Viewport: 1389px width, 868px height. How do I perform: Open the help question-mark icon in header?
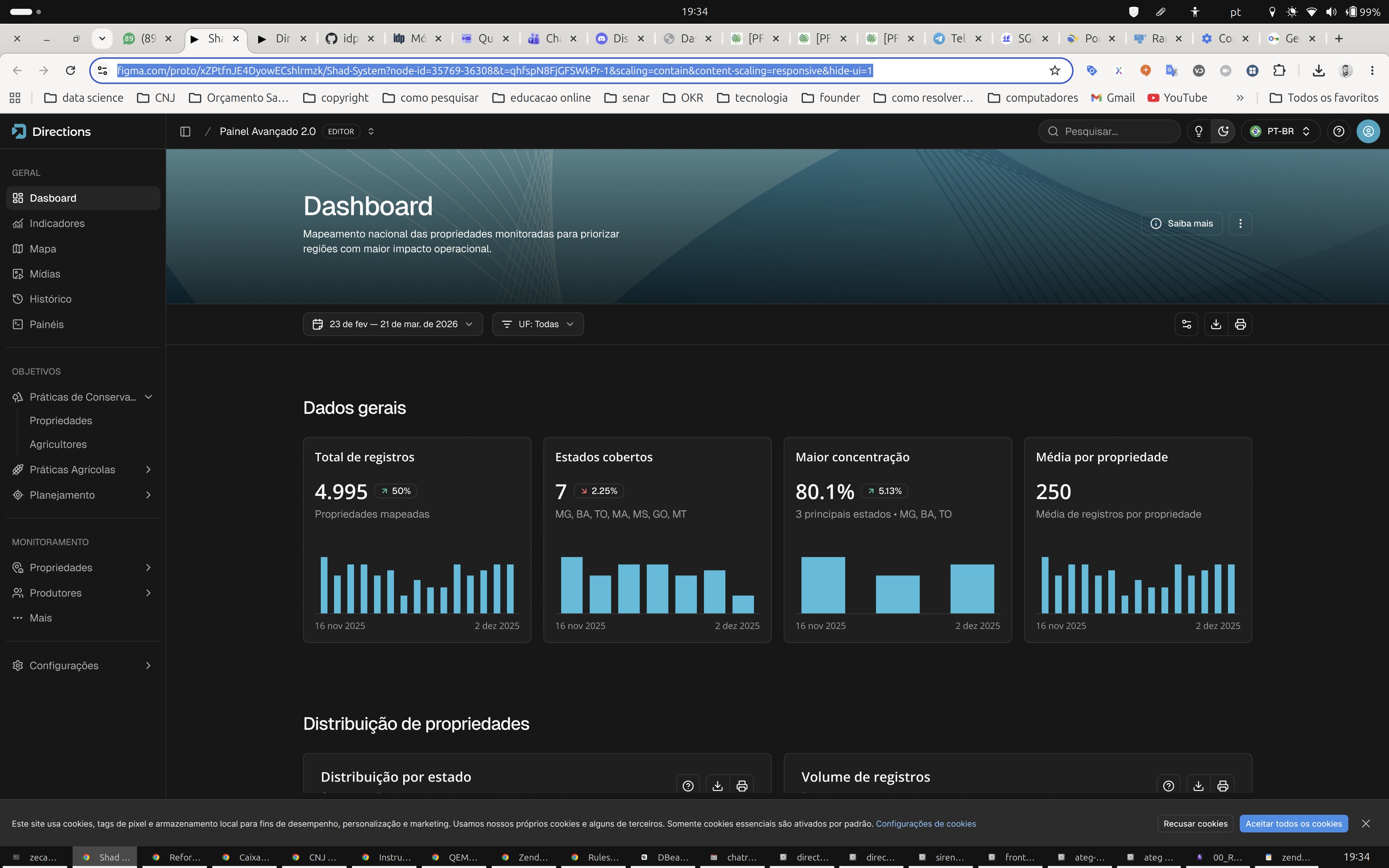1338,132
